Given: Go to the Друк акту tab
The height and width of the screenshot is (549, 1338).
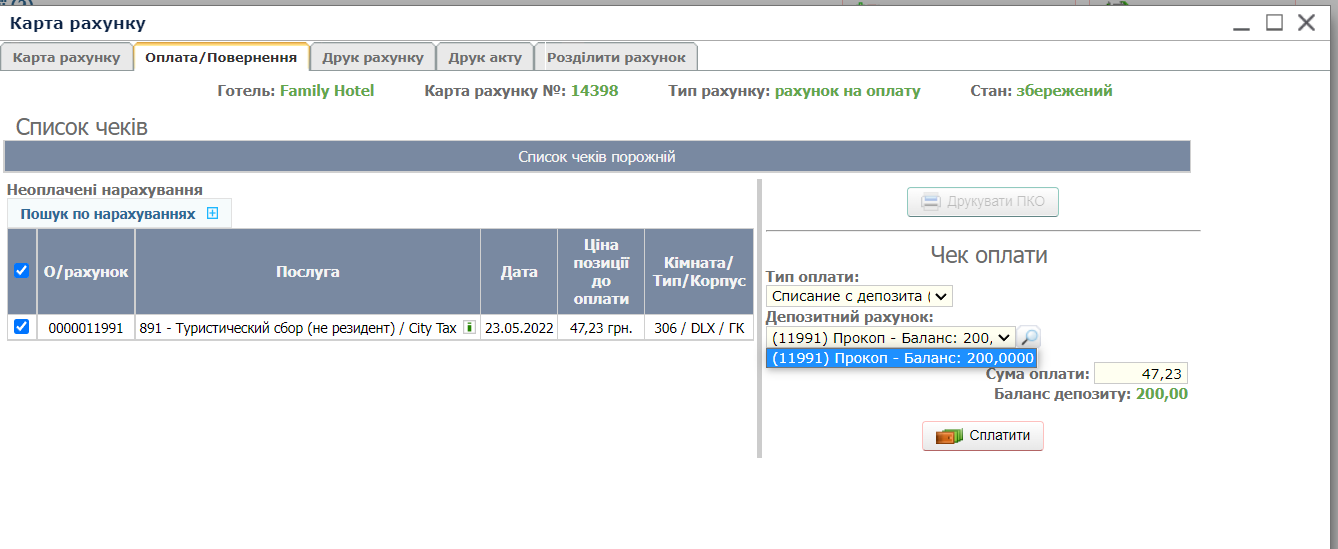Looking at the screenshot, I should [485, 57].
